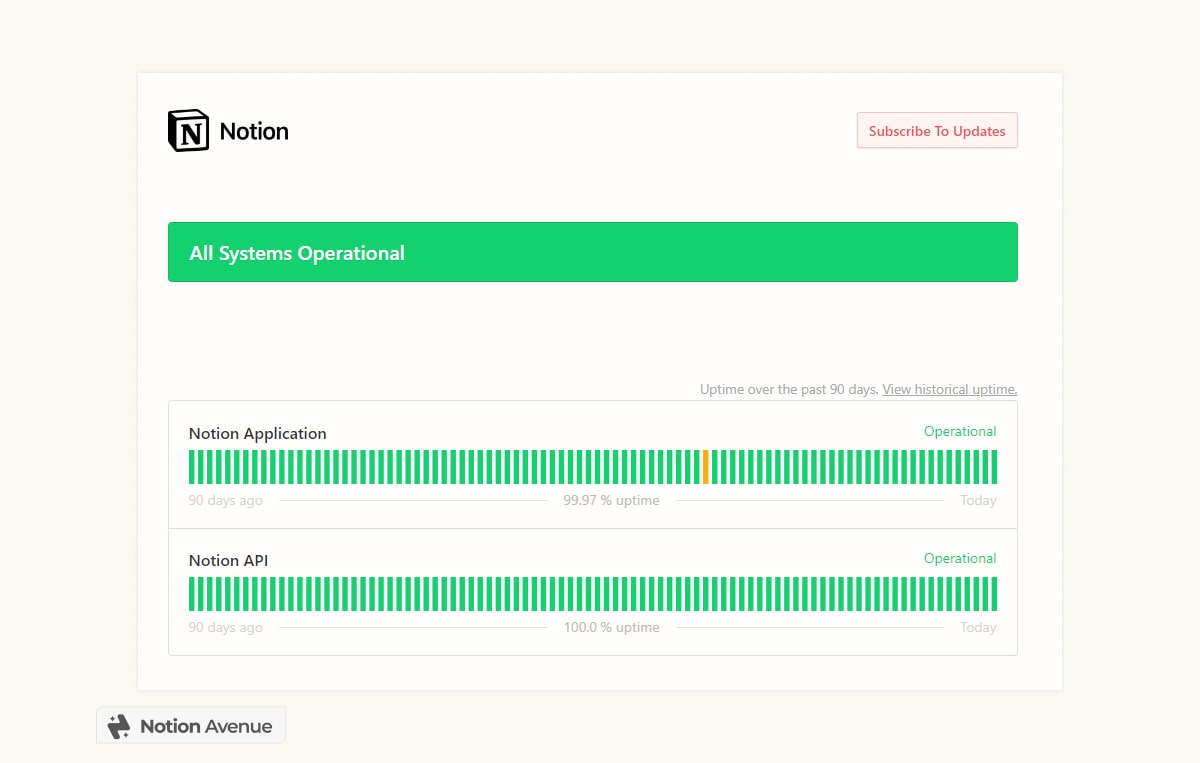Click the 99.97 % uptime label
Viewport: 1200px width, 763px height.
(611, 500)
